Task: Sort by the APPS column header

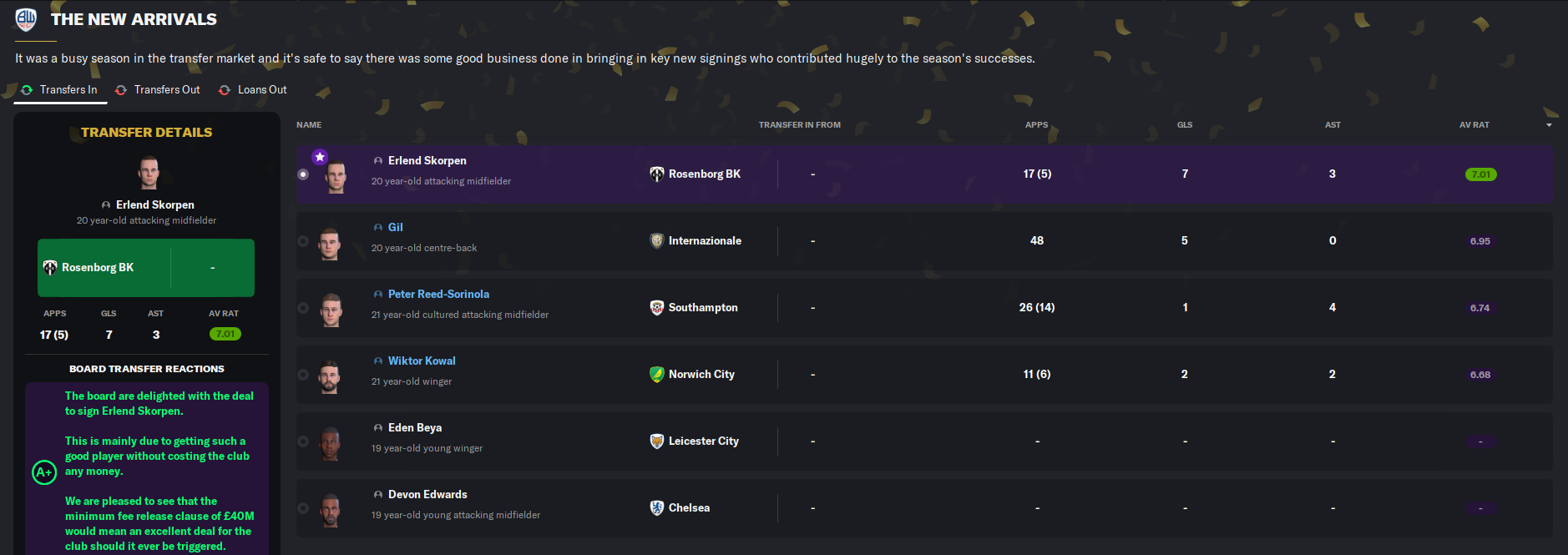Action: [1036, 125]
